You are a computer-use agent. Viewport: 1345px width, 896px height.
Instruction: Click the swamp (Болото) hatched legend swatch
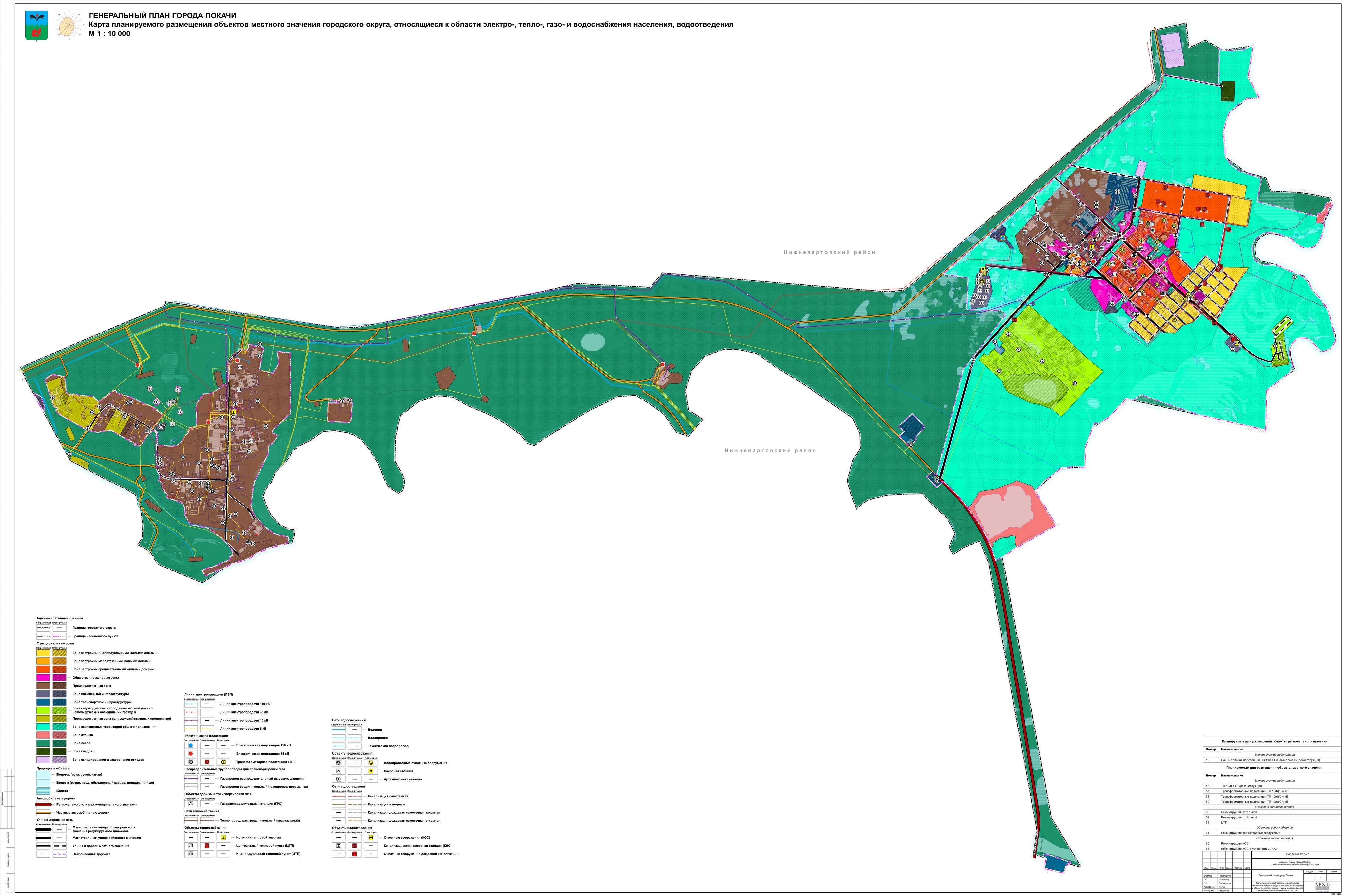click(x=43, y=791)
